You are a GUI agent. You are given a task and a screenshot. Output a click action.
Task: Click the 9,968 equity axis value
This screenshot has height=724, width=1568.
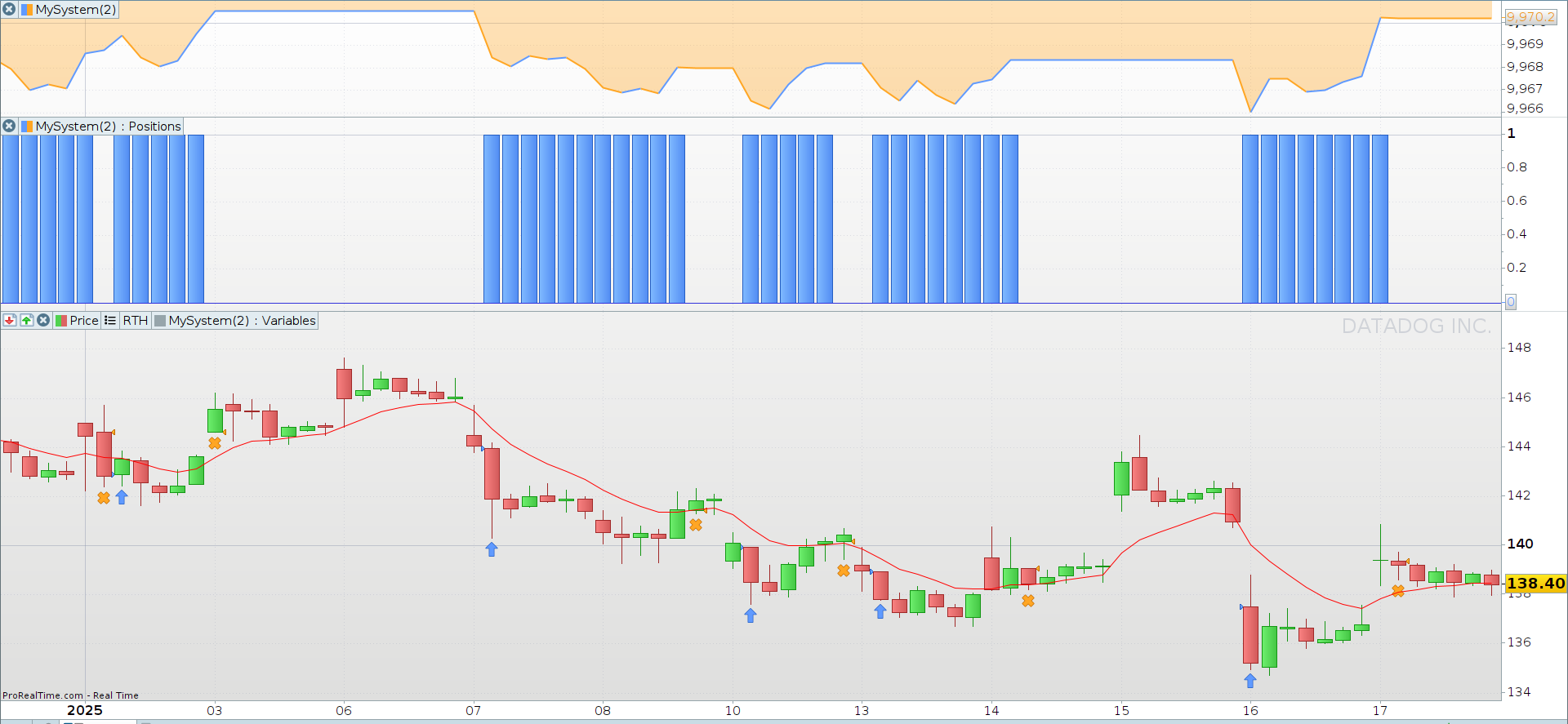pos(1525,66)
